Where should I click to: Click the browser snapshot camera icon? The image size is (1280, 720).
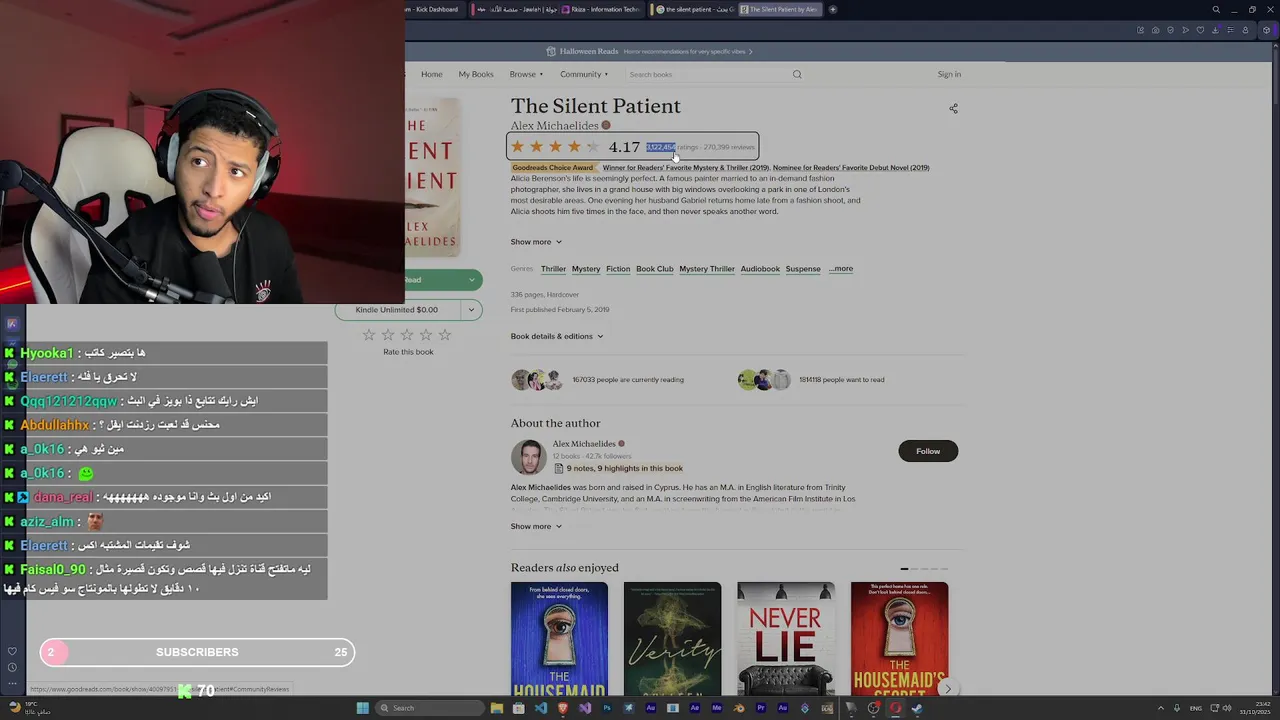[1156, 30]
